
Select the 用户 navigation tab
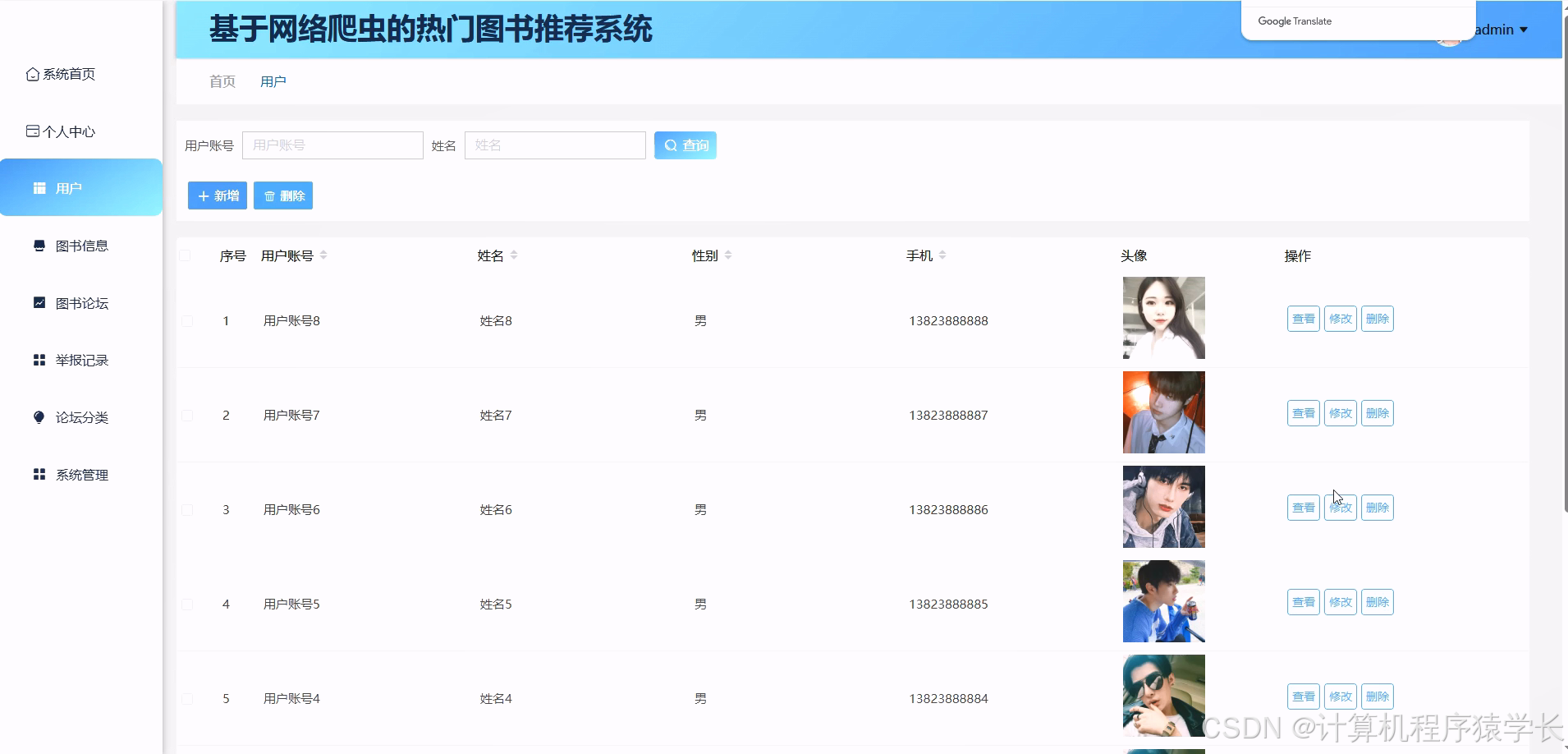coord(273,81)
